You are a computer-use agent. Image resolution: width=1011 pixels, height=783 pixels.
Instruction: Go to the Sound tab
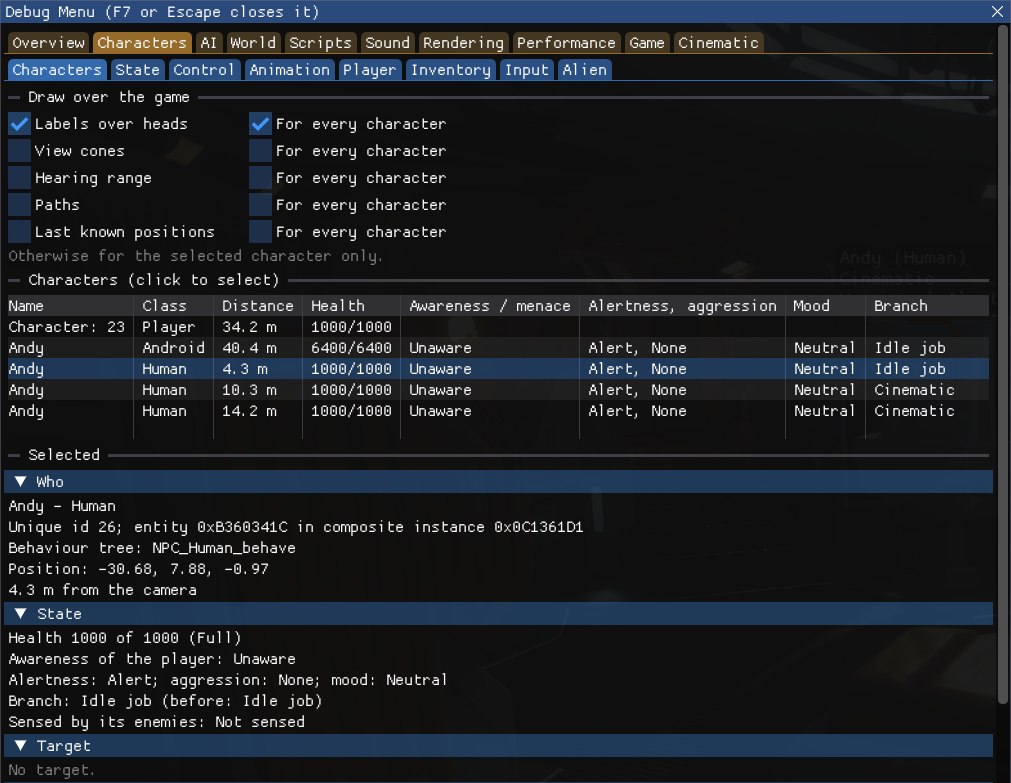pos(387,43)
